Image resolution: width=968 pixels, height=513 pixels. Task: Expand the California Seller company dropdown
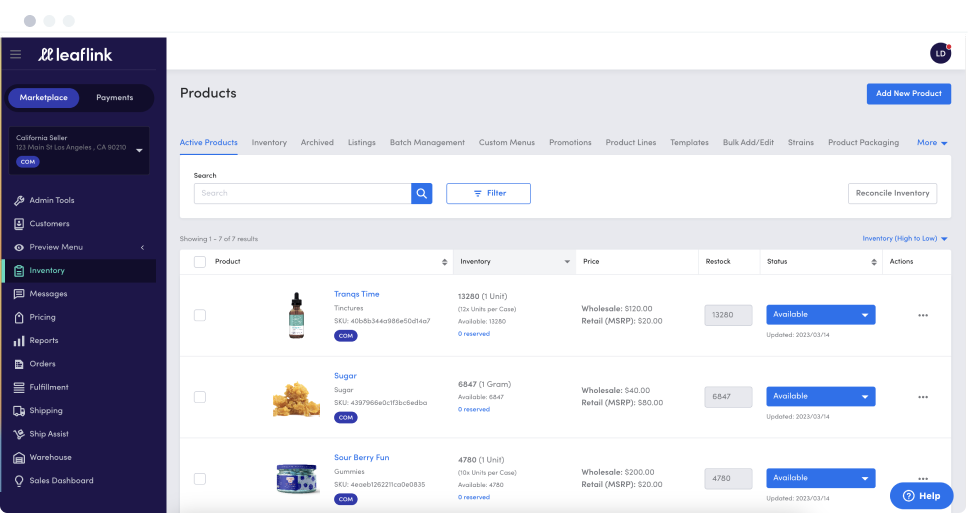(140, 150)
